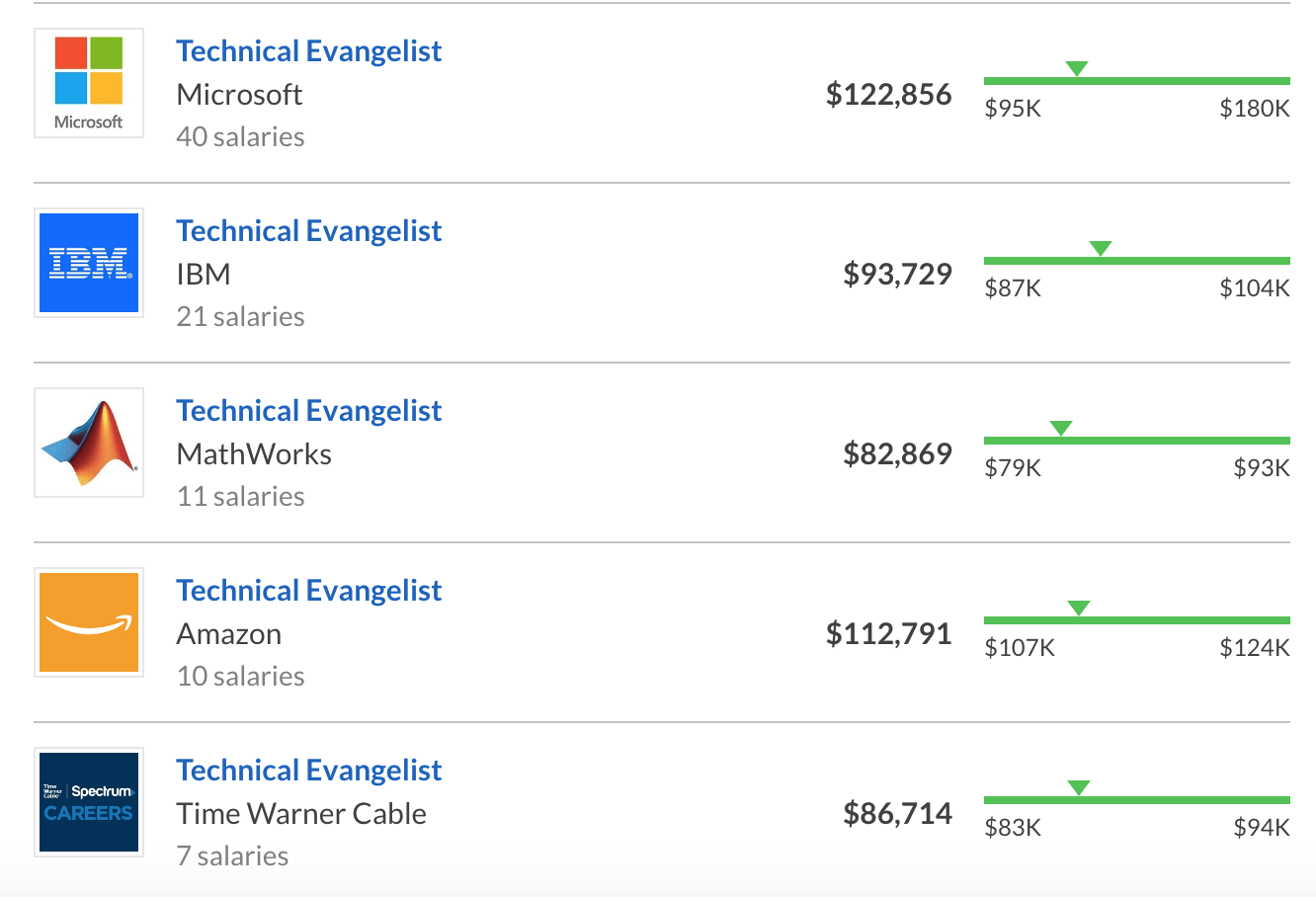Select the $122,856 average salary figure
1316x897 pixels.
point(888,94)
